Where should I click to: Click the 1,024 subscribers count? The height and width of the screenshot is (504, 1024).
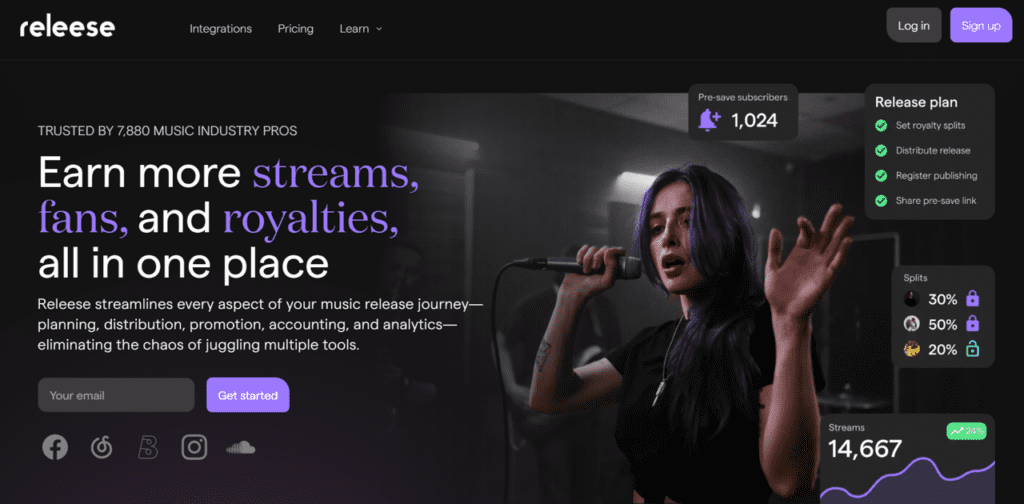(754, 120)
